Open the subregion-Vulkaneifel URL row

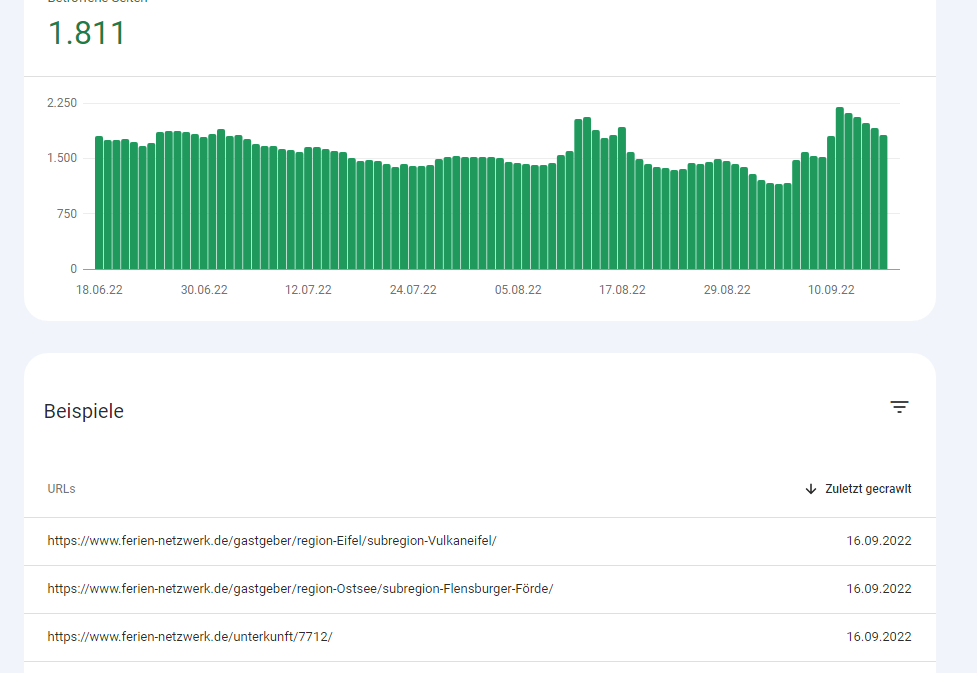point(272,541)
